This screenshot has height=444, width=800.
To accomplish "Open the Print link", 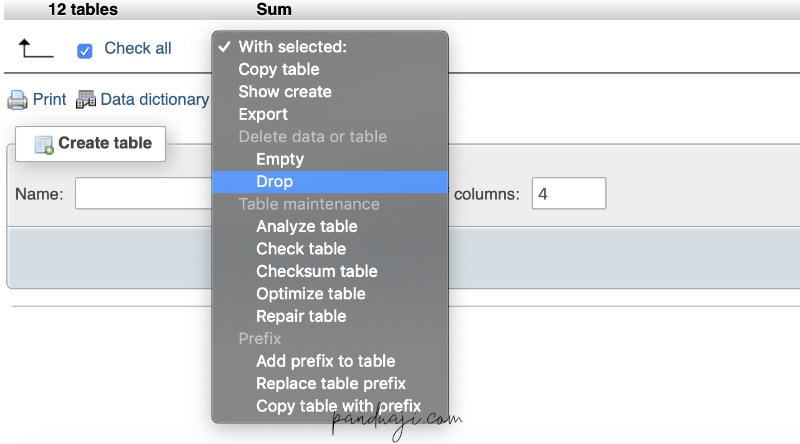I will [49, 100].
